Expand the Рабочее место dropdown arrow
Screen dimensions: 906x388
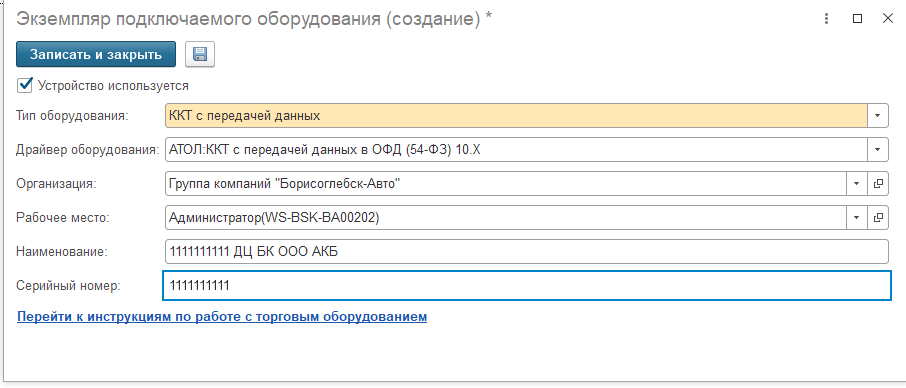pos(857,218)
